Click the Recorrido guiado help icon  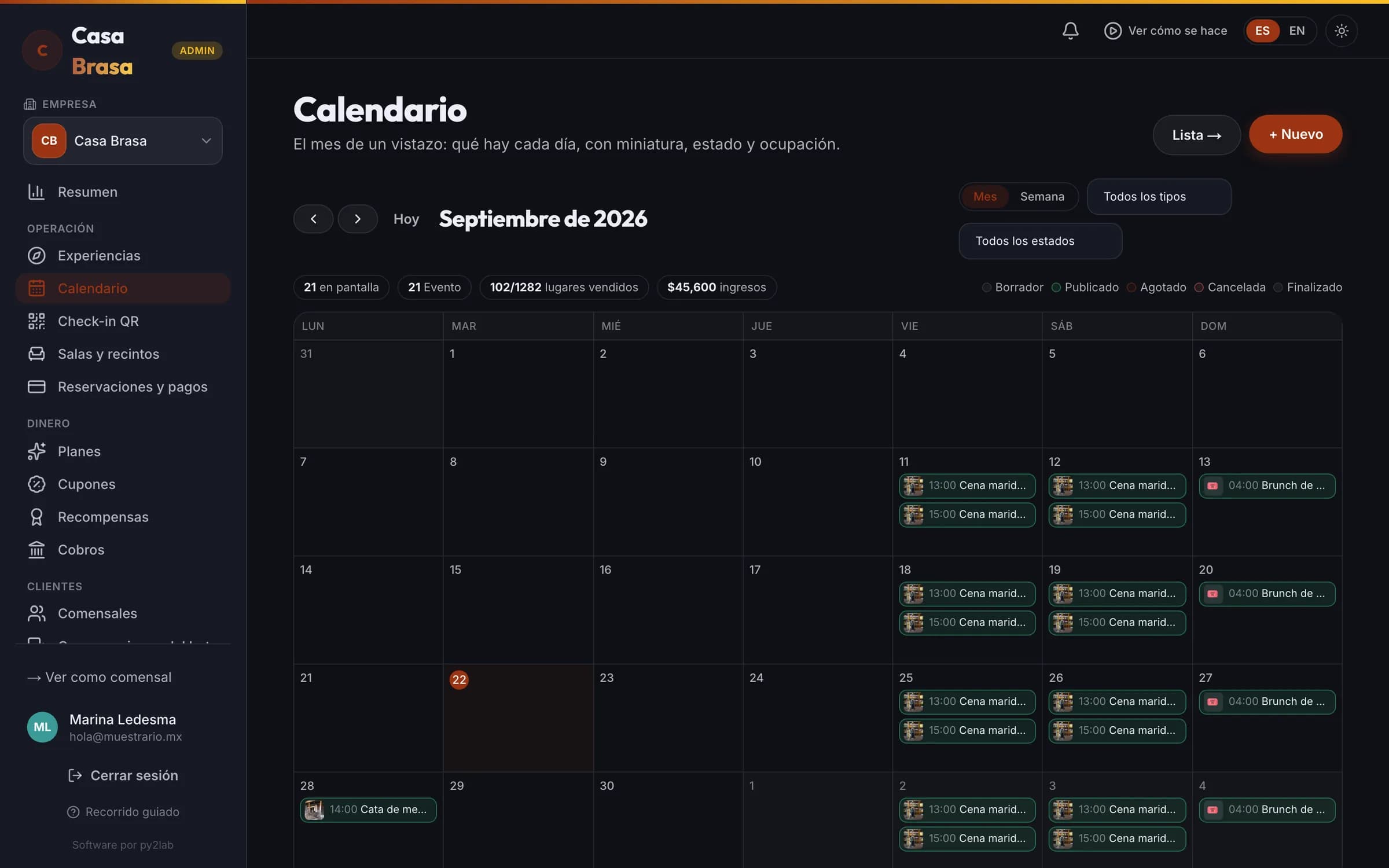click(73, 812)
